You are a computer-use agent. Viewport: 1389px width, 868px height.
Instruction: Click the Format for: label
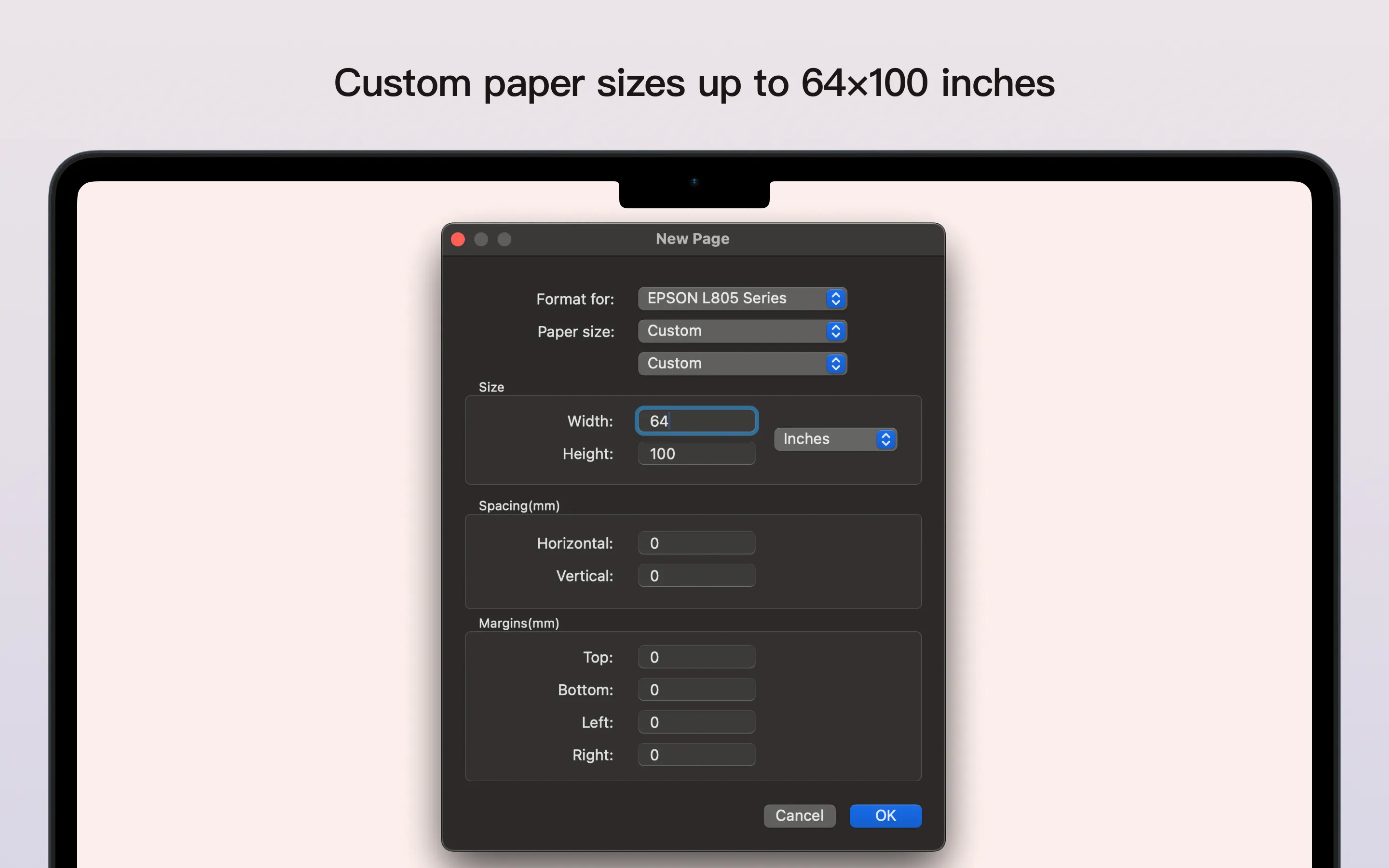click(575, 299)
